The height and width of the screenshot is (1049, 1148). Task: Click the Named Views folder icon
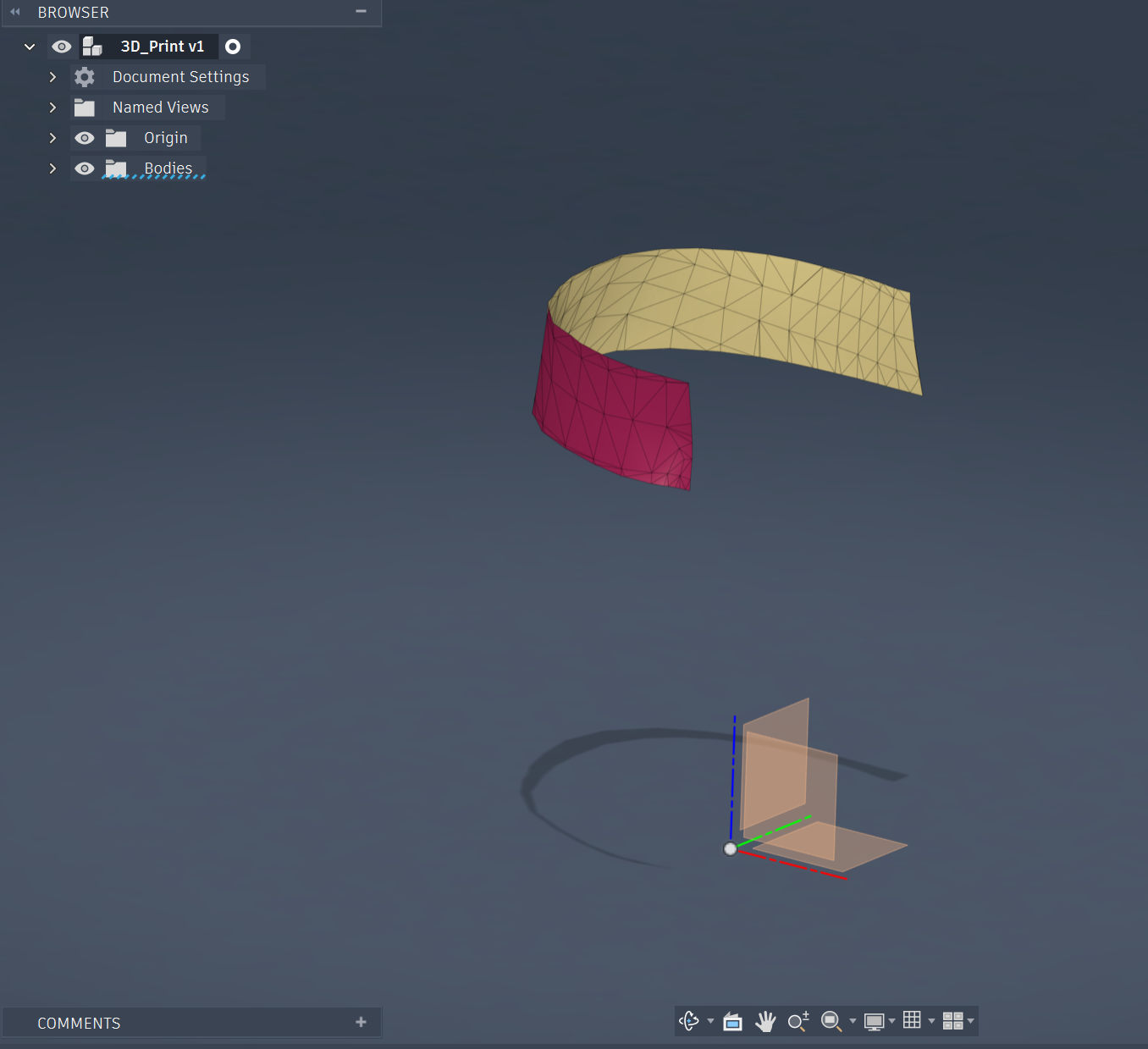pyautogui.click(x=85, y=108)
